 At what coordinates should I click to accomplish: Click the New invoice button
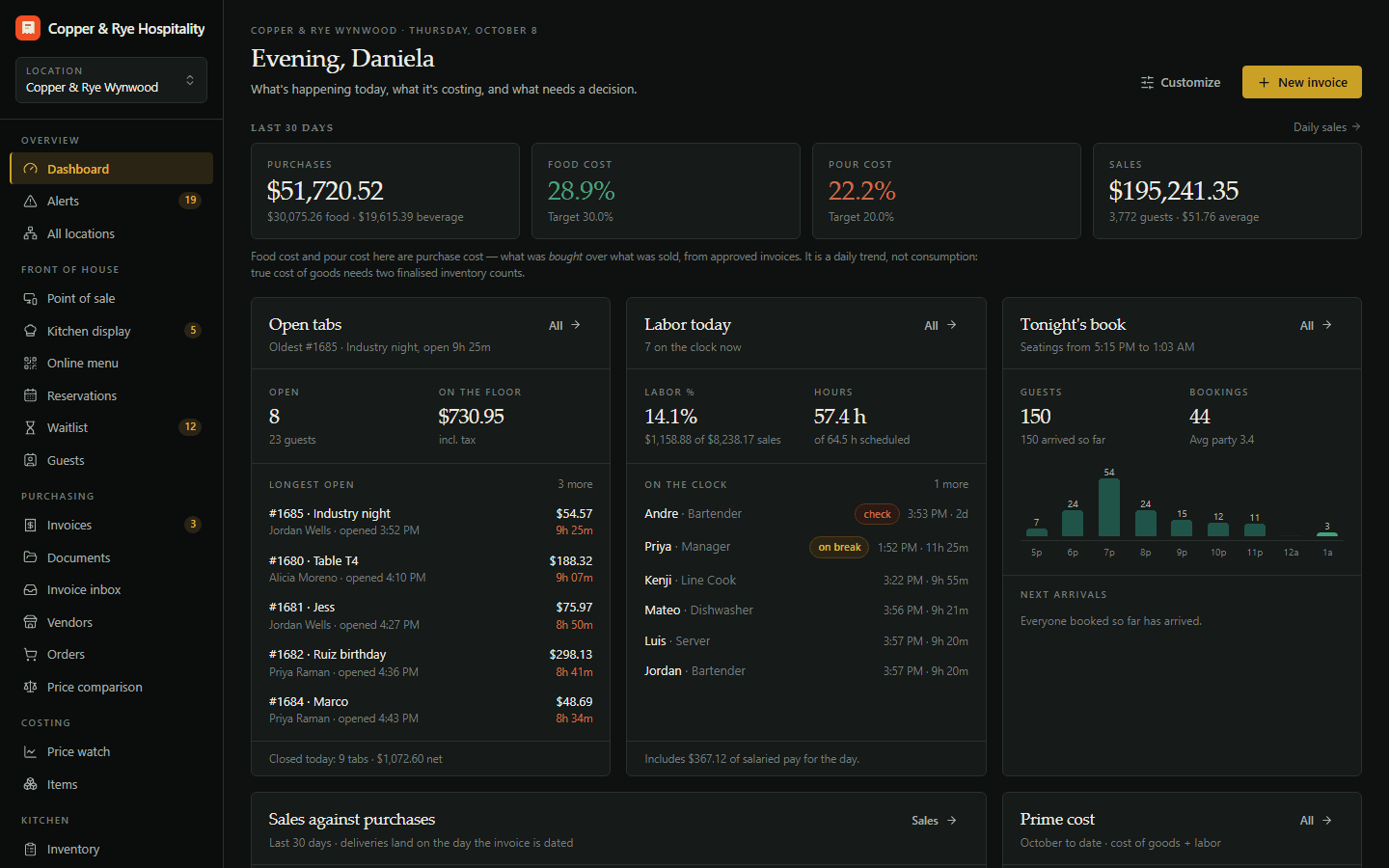point(1302,82)
